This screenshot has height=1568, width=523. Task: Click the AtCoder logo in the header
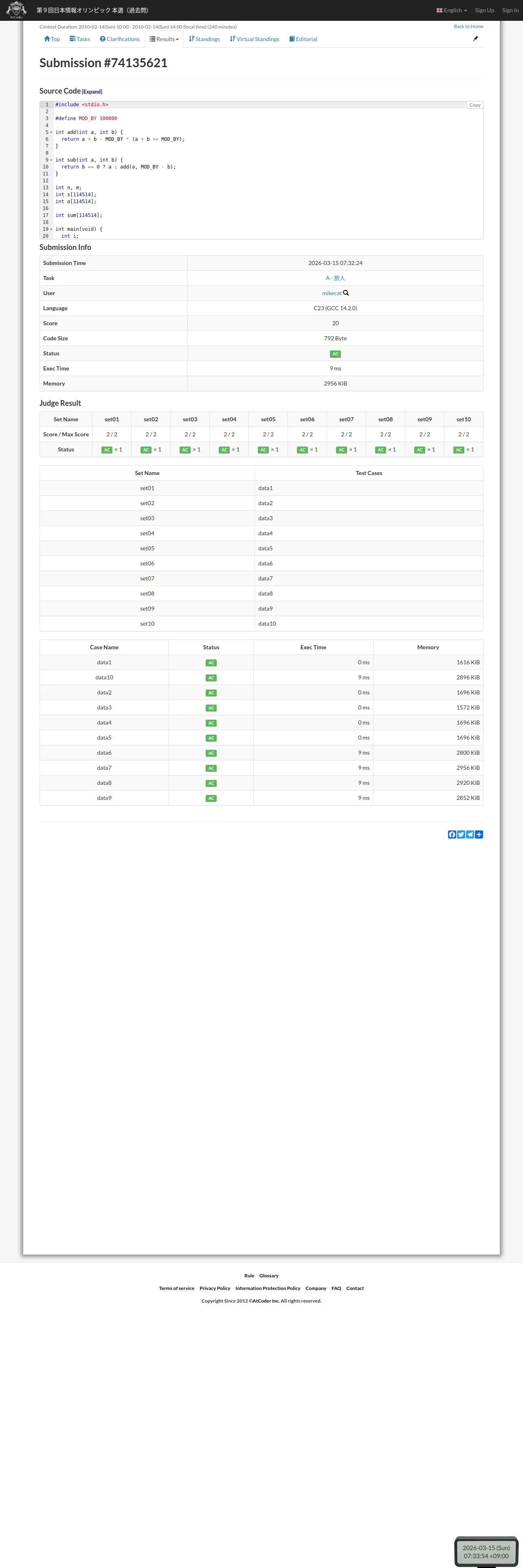[x=16, y=10]
